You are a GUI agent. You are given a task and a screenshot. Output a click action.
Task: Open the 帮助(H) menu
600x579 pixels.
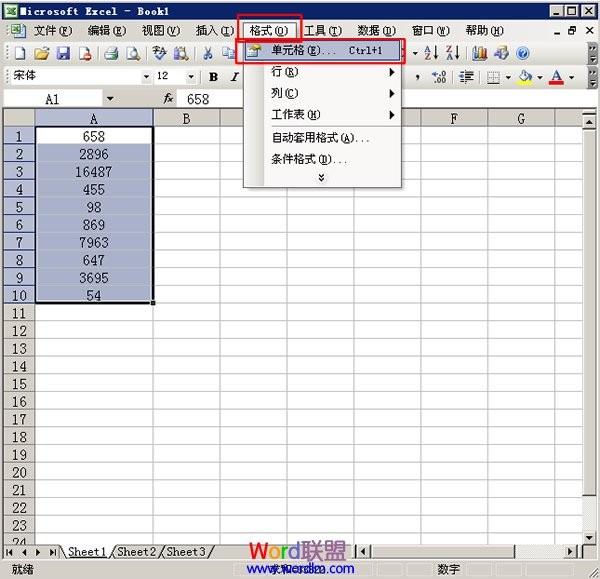tap(484, 31)
